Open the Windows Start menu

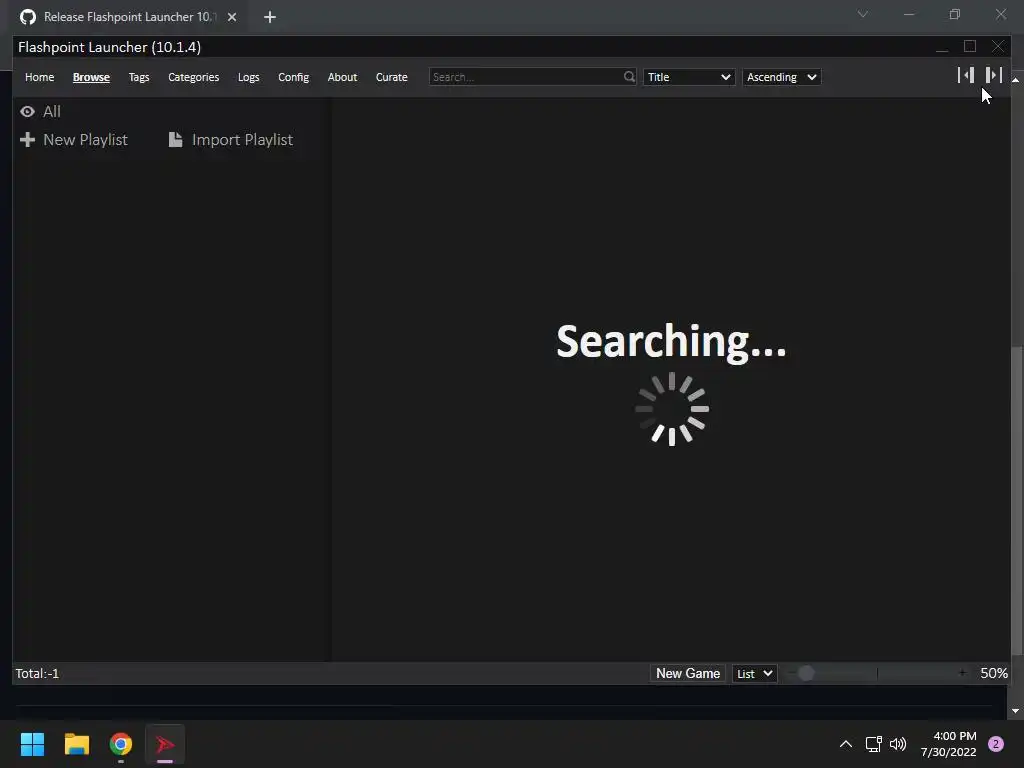coord(32,744)
